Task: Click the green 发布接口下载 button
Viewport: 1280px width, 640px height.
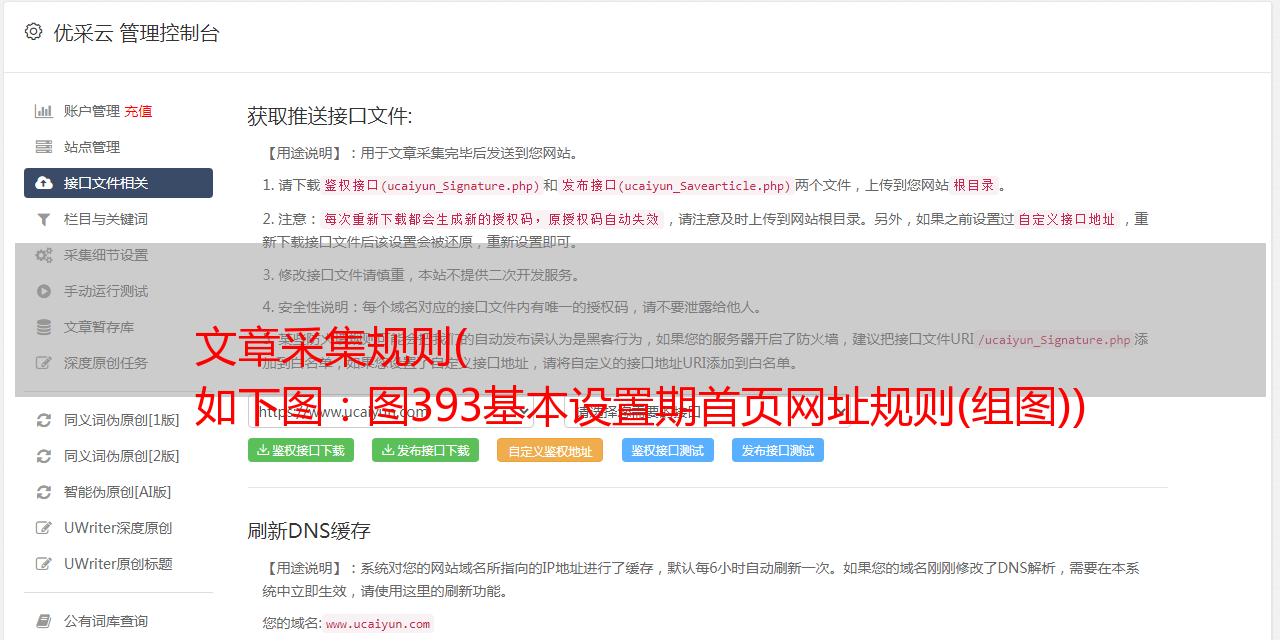Action: pyautogui.click(x=425, y=450)
